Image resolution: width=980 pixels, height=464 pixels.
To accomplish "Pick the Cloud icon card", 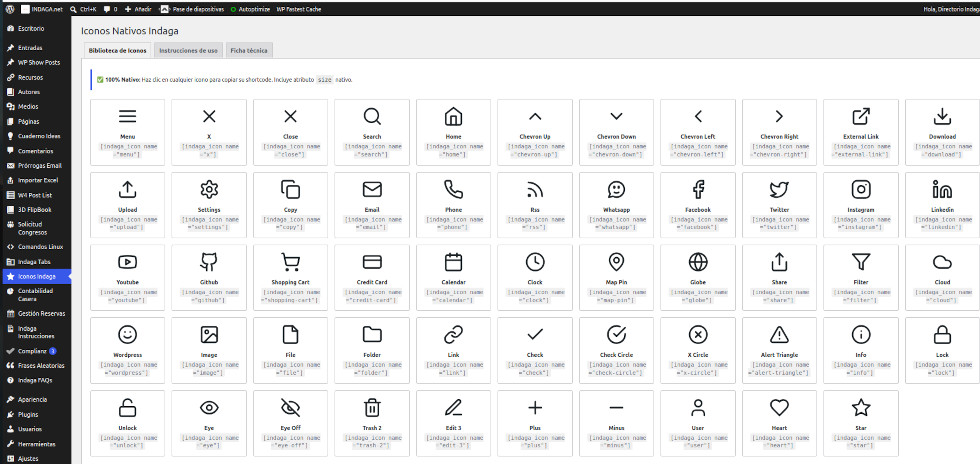I will (942, 277).
